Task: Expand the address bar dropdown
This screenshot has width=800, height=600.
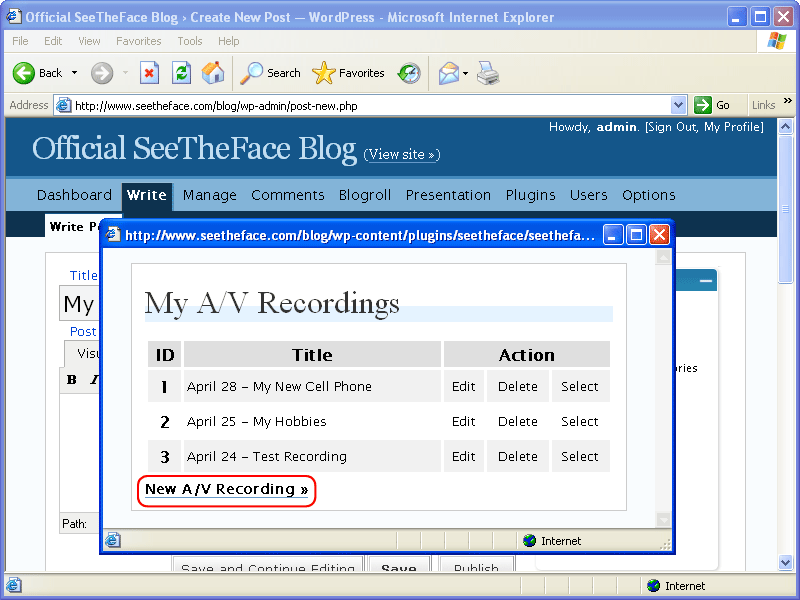Action: pos(678,105)
